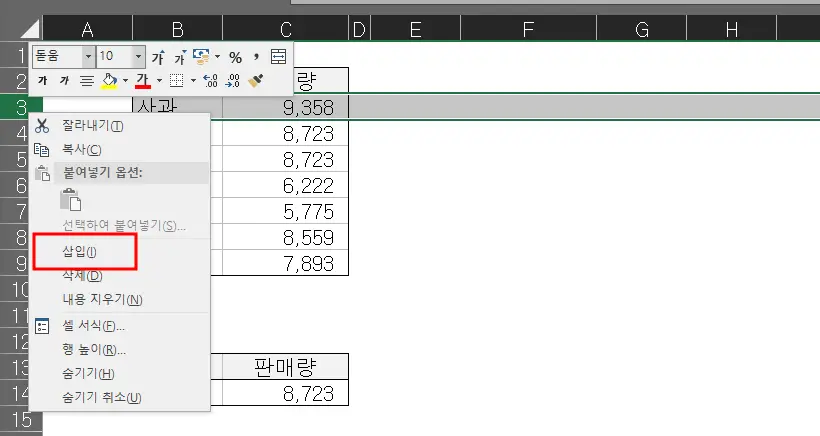The height and width of the screenshot is (436, 820).
Task: Click cell containing 6,222
Action: [x=286, y=185]
